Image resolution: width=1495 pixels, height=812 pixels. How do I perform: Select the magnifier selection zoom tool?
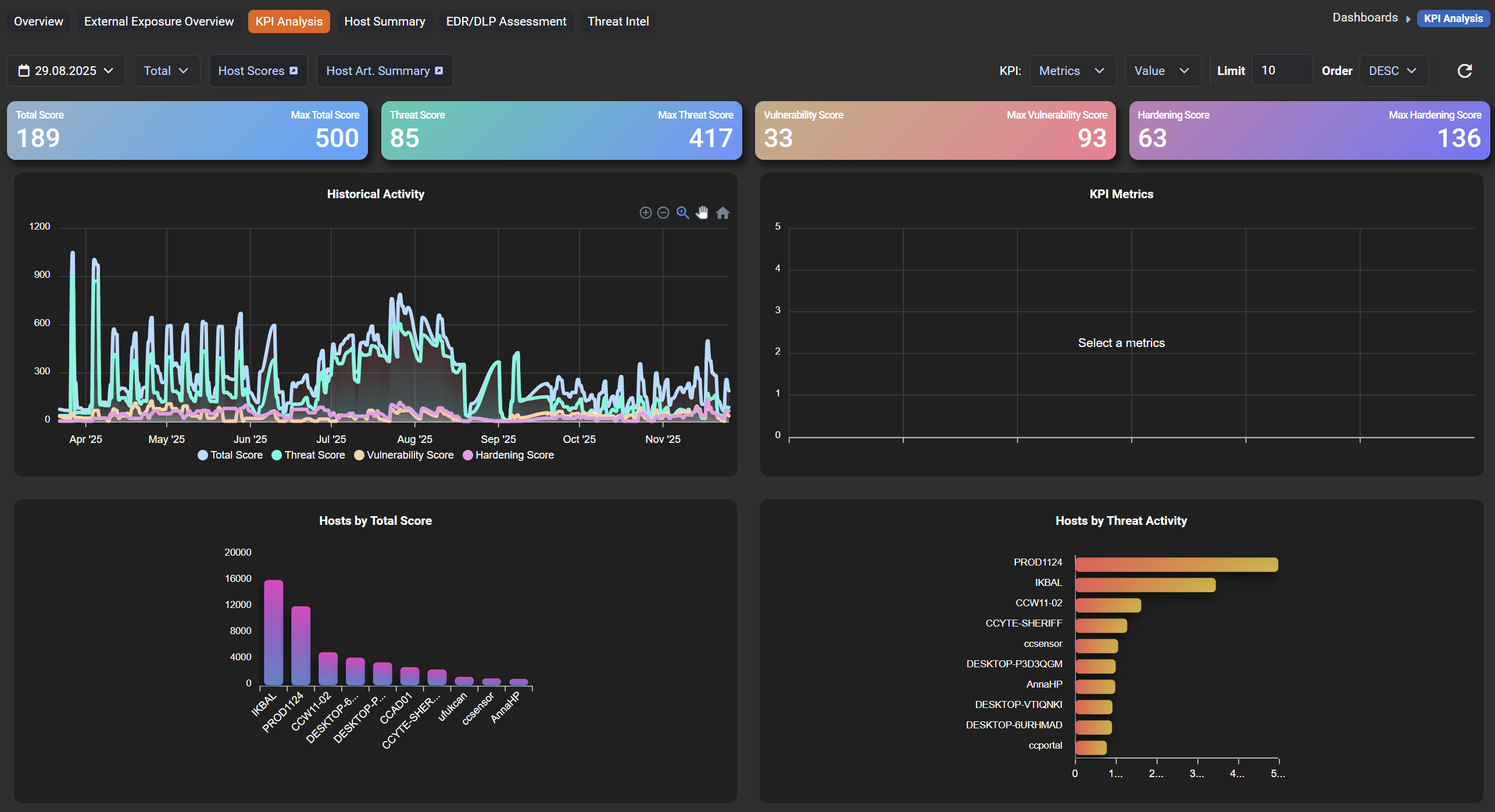pos(683,213)
